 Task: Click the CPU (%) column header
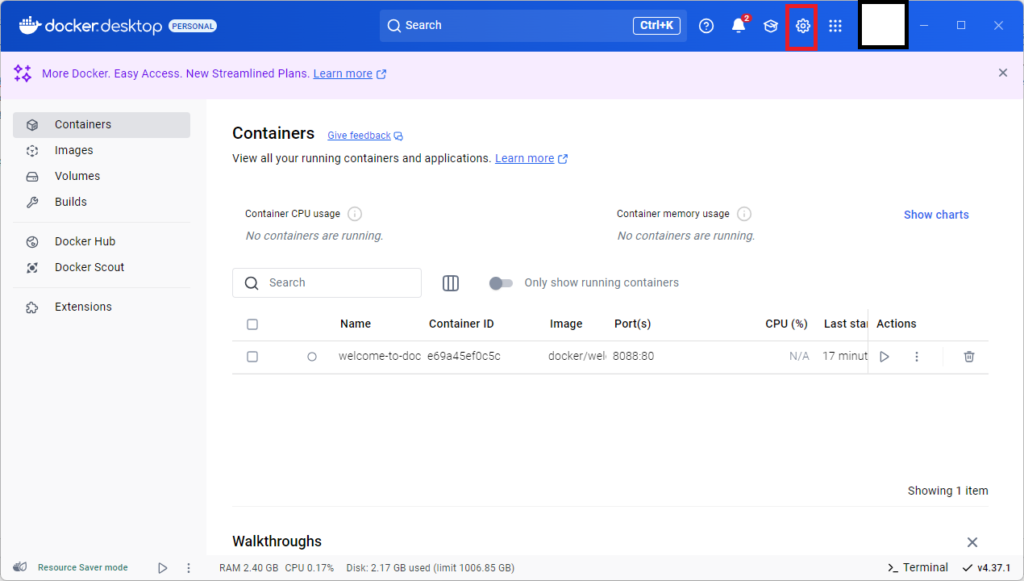pos(786,324)
